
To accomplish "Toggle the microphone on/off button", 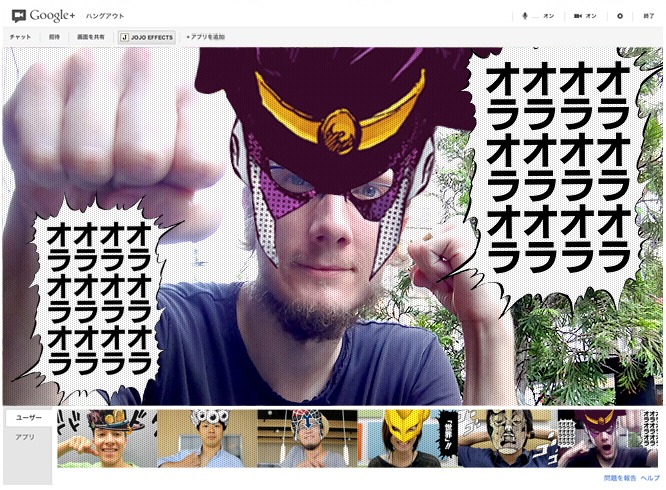I will click(539, 16).
